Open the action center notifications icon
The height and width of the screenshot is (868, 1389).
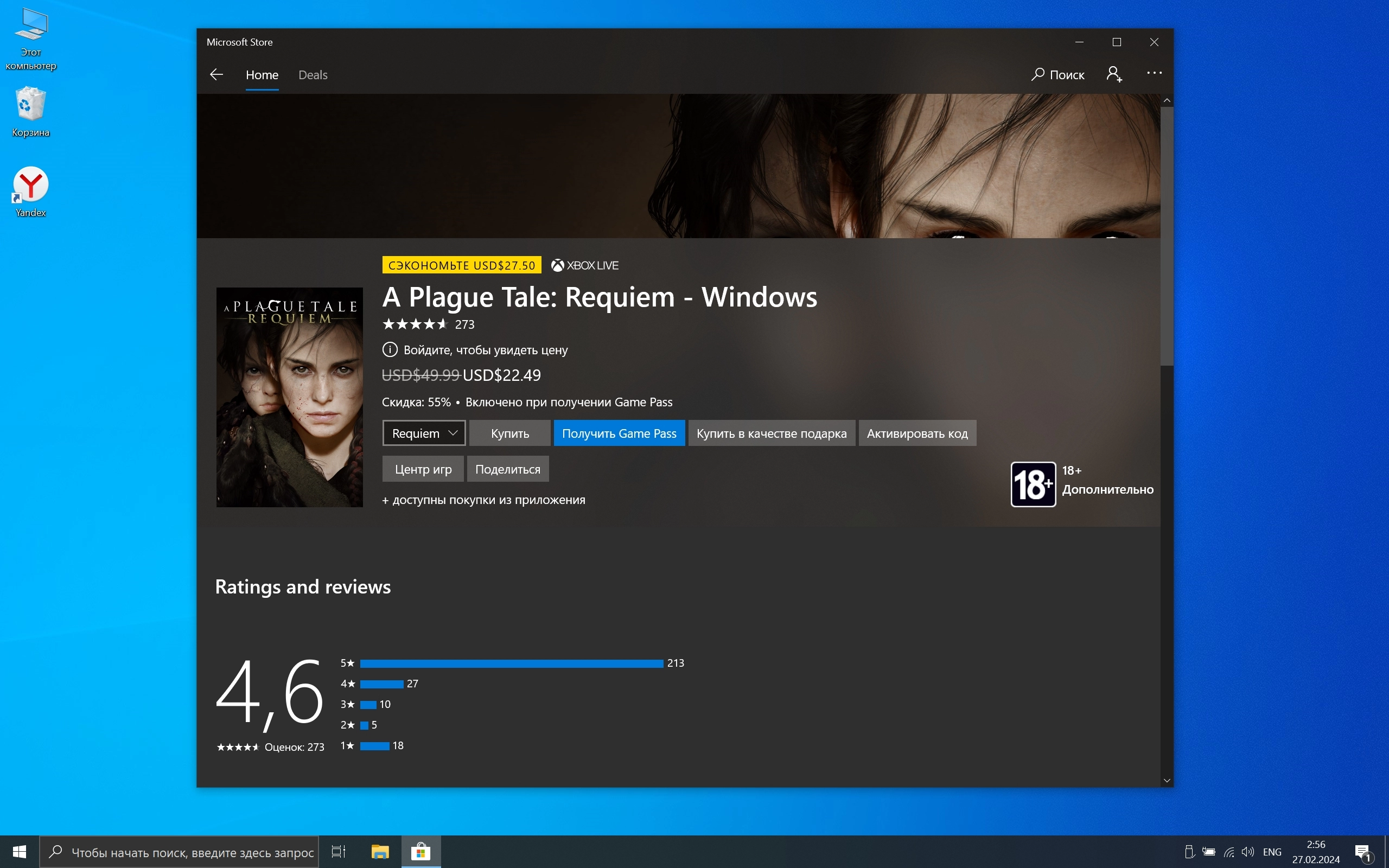(x=1362, y=852)
